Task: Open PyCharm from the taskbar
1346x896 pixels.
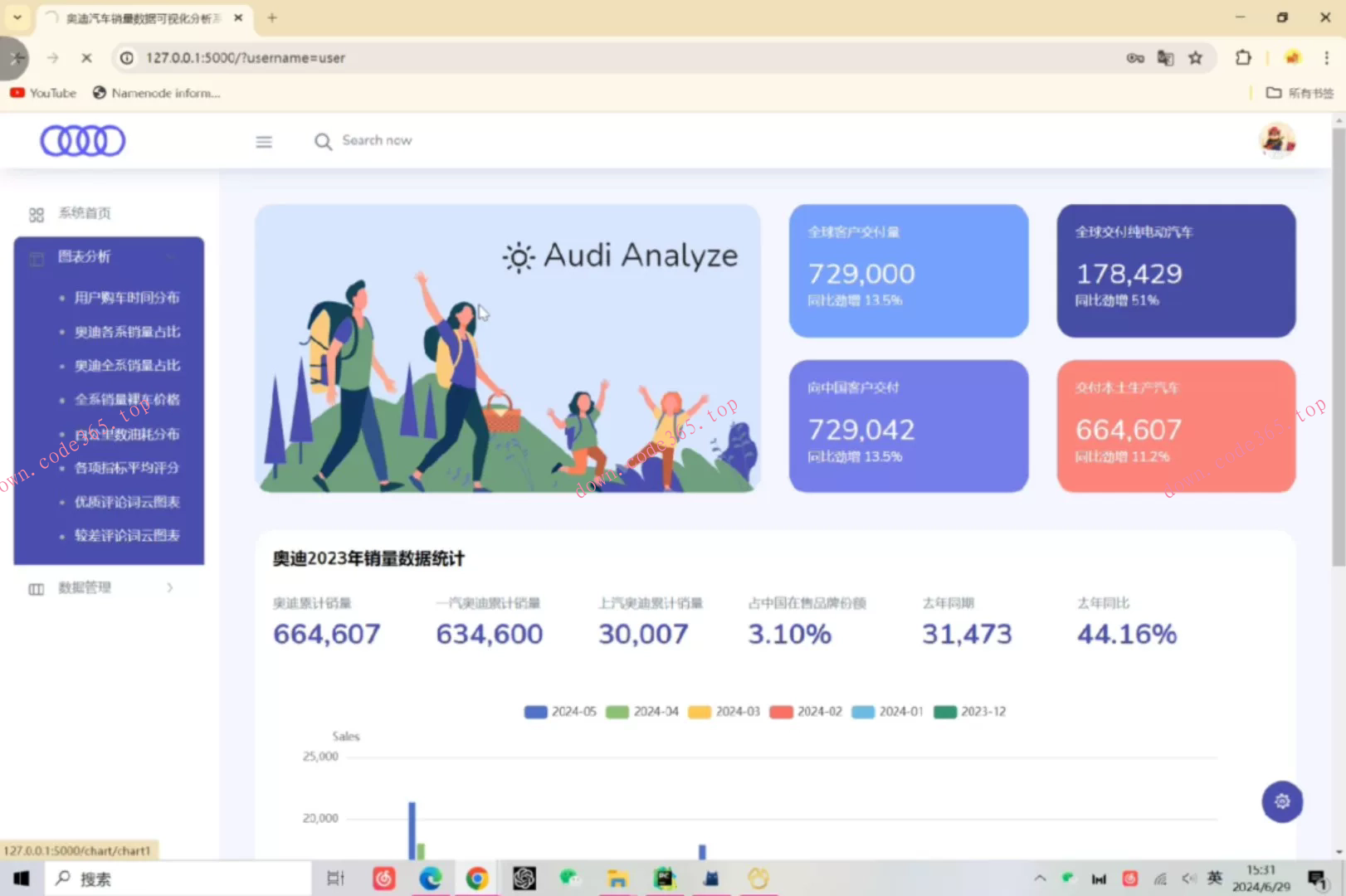Action: [664, 878]
